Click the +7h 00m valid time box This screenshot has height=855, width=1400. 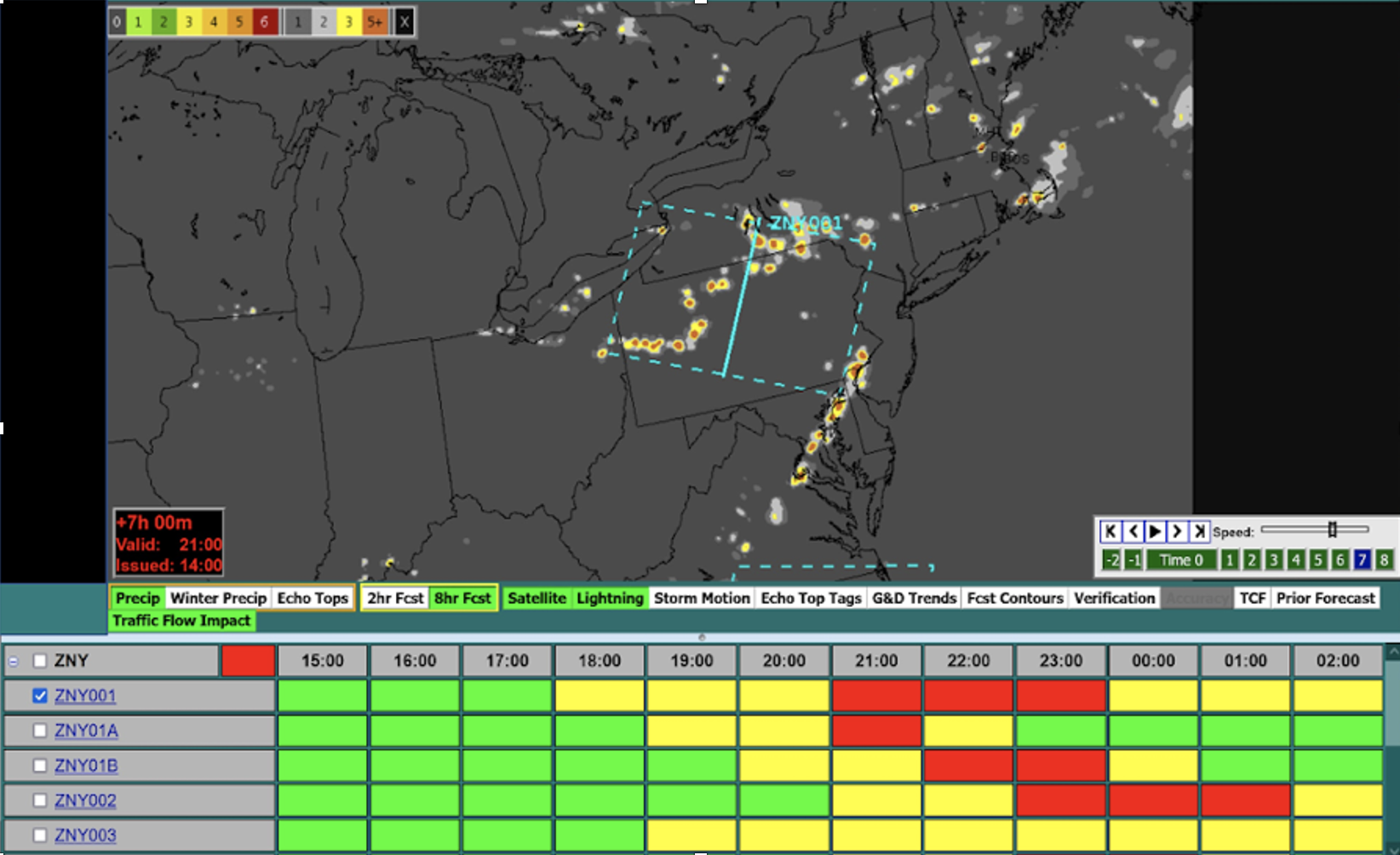pos(169,543)
